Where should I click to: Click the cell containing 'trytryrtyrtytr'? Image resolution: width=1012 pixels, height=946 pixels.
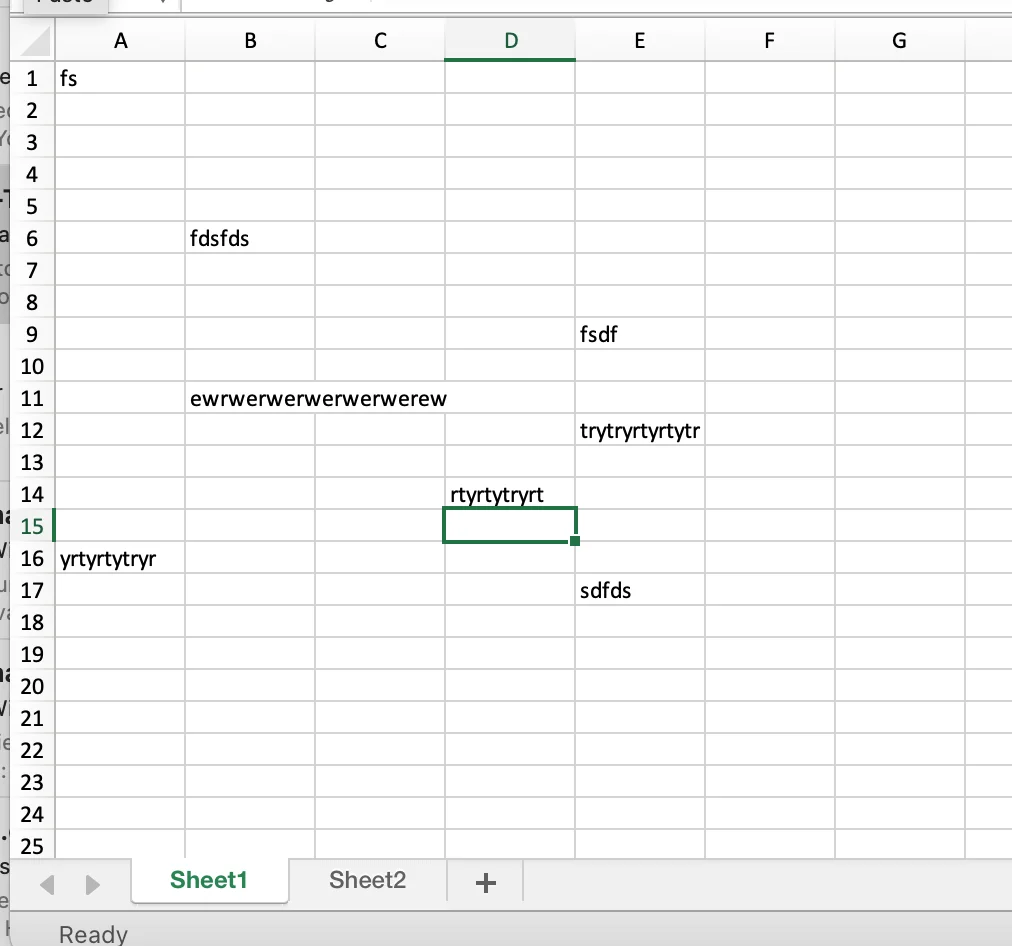tap(639, 431)
